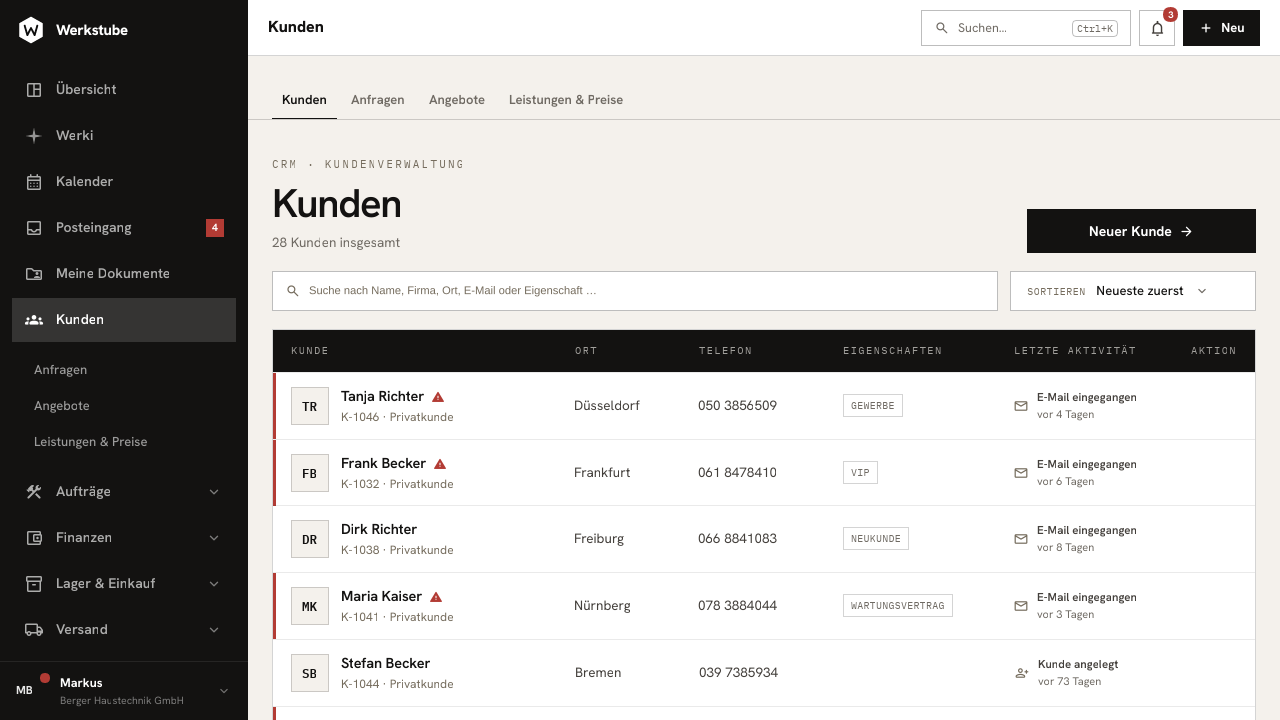
Task: Click the Kunden people icon in sidebar
Action: click(34, 320)
